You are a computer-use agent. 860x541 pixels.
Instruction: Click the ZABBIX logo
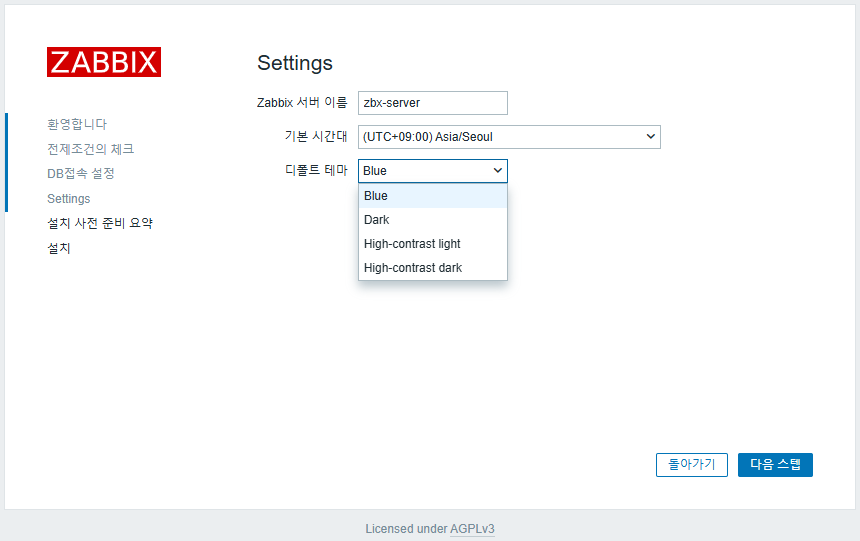(104, 62)
